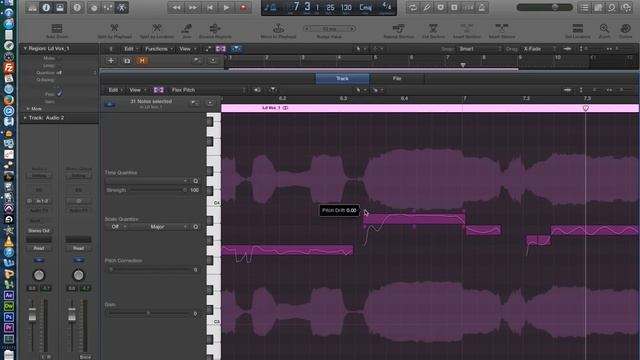Click Auto Zoom toolbar icon

click(x=57, y=28)
